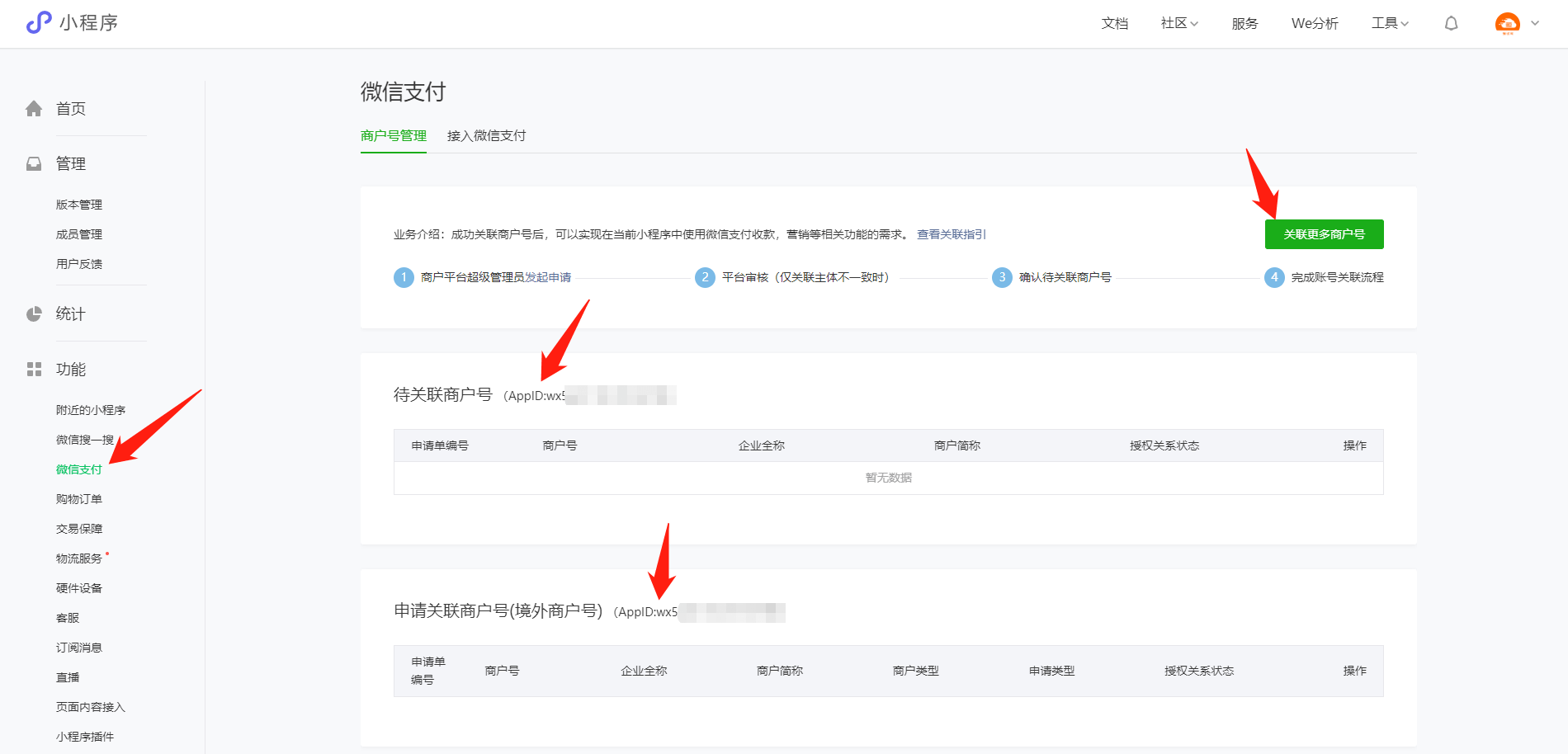Open the account dropdown arrow next to avatar
Image resolution: width=1568 pixels, height=754 pixels.
[x=1535, y=23]
